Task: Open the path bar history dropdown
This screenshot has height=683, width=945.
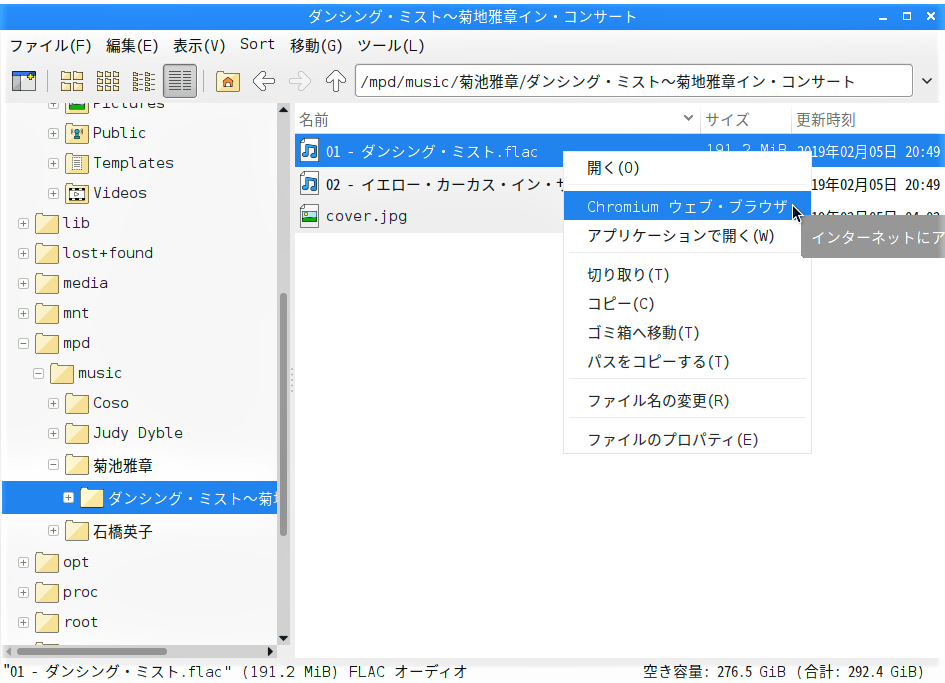Action: click(925, 82)
